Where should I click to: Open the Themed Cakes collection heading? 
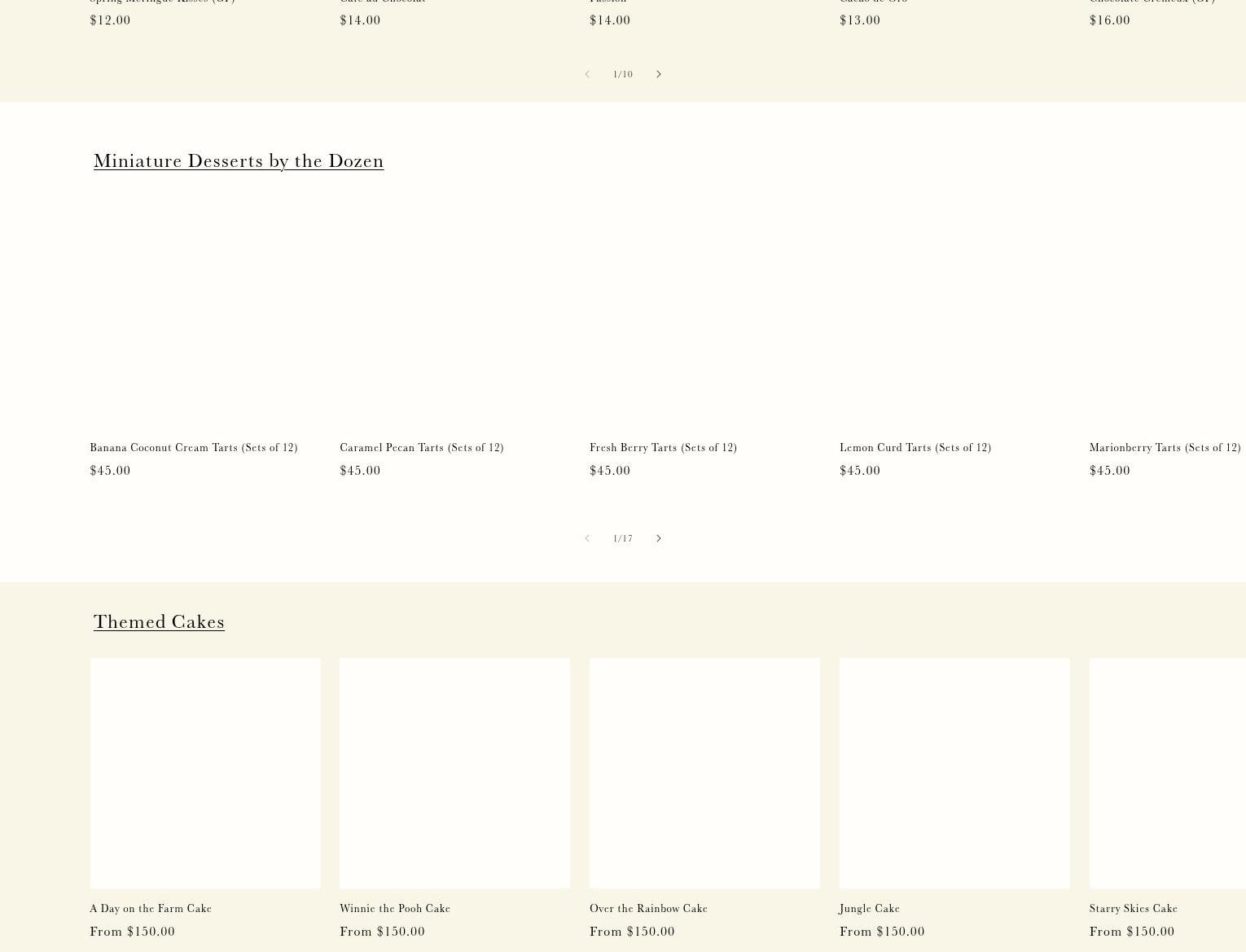(159, 621)
